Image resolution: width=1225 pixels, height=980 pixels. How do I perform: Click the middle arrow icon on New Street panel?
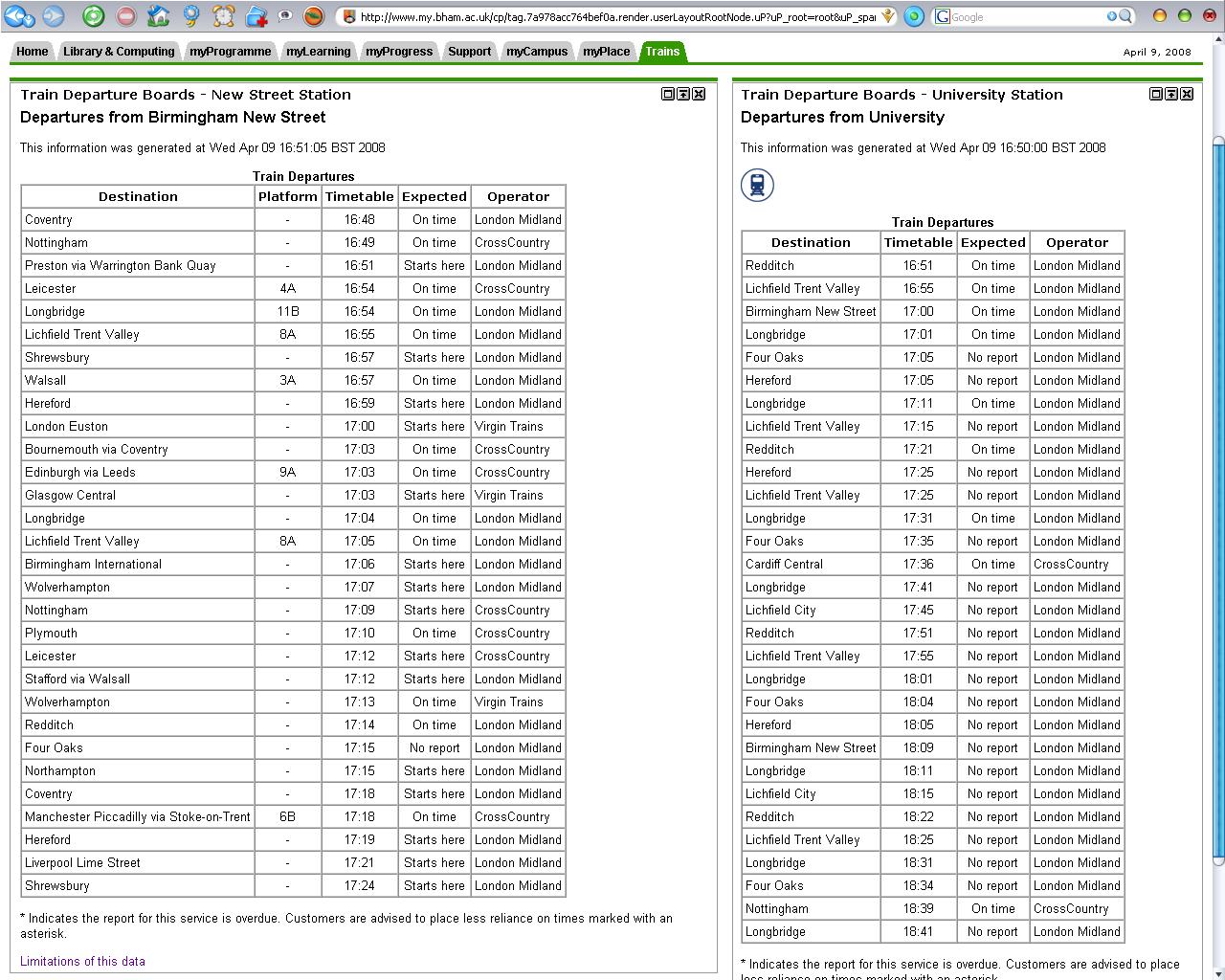(683, 94)
